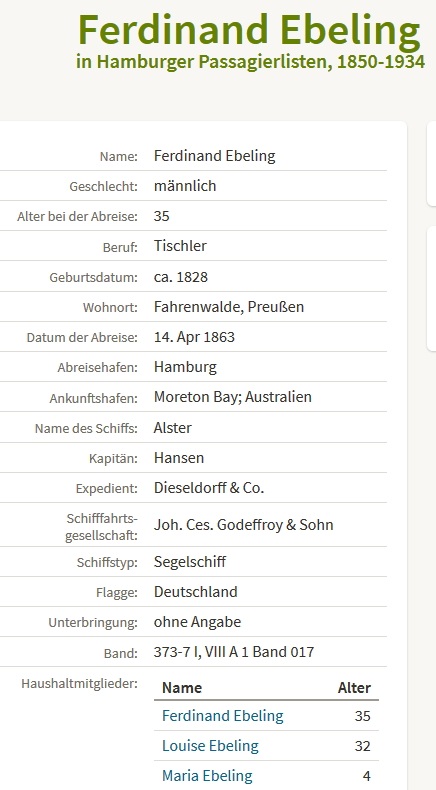The width and height of the screenshot is (436, 790).
Task: Click the departure date 14. Apr 1863
Action: click(194, 337)
